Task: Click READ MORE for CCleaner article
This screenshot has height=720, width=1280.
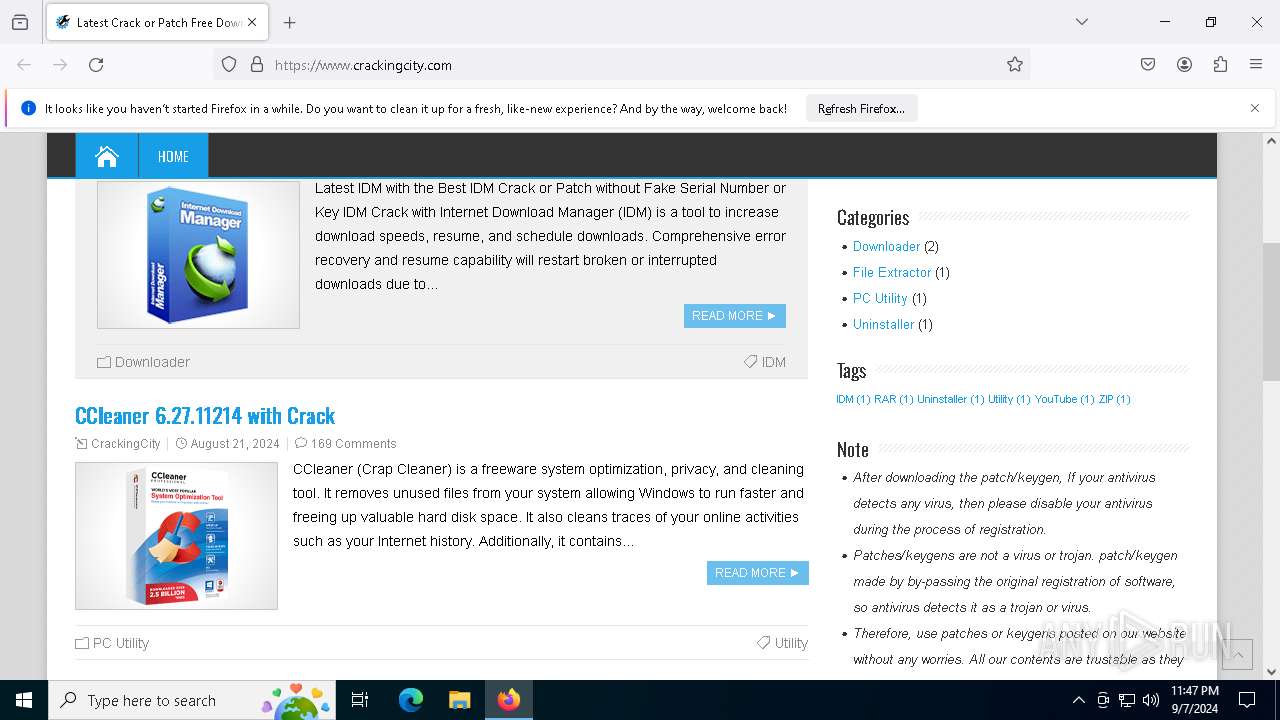Action: click(758, 573)
